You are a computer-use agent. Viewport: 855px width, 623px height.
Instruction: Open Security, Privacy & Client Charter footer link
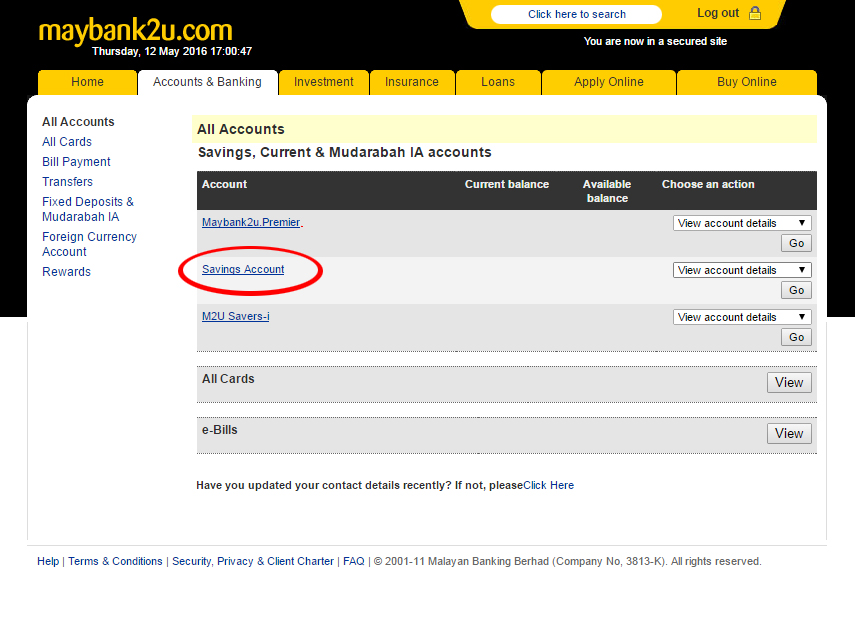click(253, 562)
